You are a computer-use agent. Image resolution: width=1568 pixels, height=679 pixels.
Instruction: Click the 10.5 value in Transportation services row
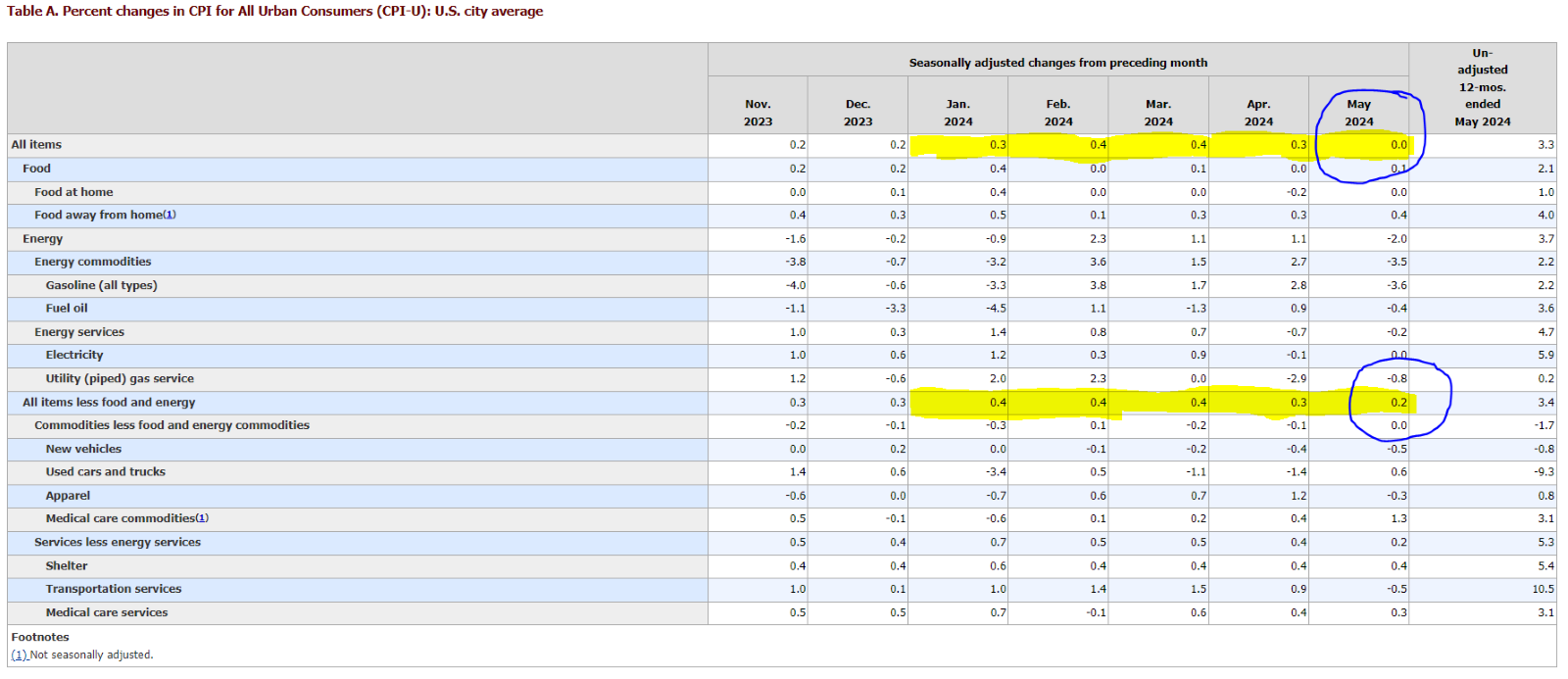pyautogui.click(x=1543, y=590)
